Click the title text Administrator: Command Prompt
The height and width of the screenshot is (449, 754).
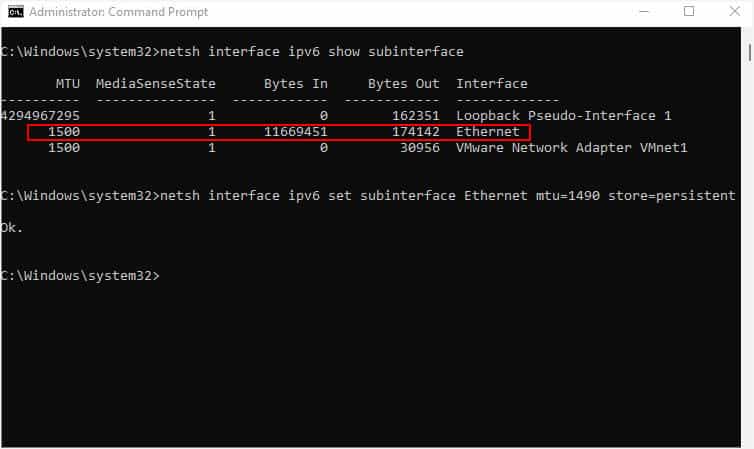tap(118, 12)
